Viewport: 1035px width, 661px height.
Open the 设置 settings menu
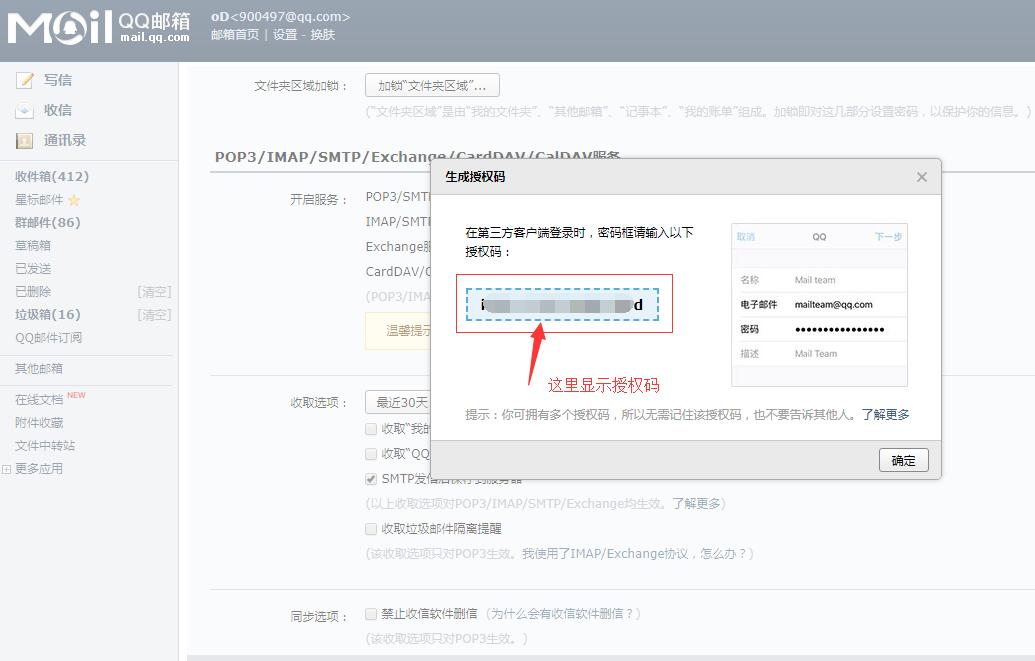click(285, 34)
